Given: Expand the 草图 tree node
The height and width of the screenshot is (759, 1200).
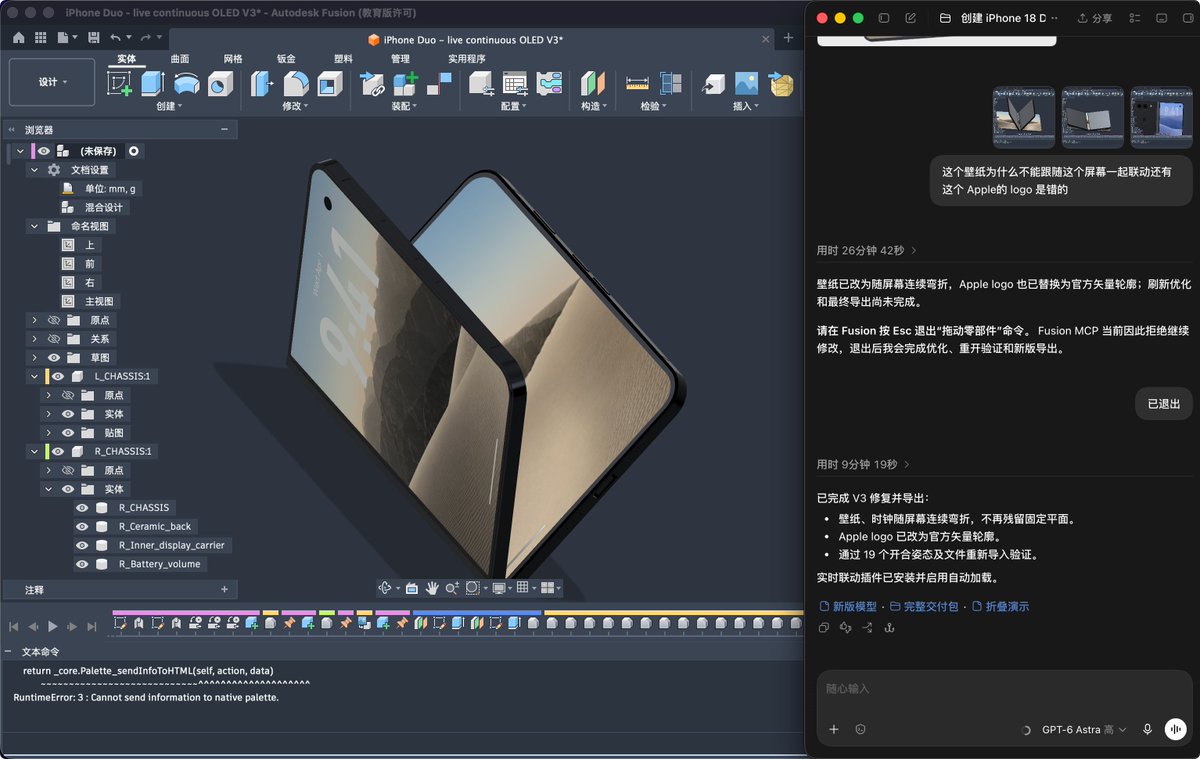Looking at the screenshot, I should 34,357.
